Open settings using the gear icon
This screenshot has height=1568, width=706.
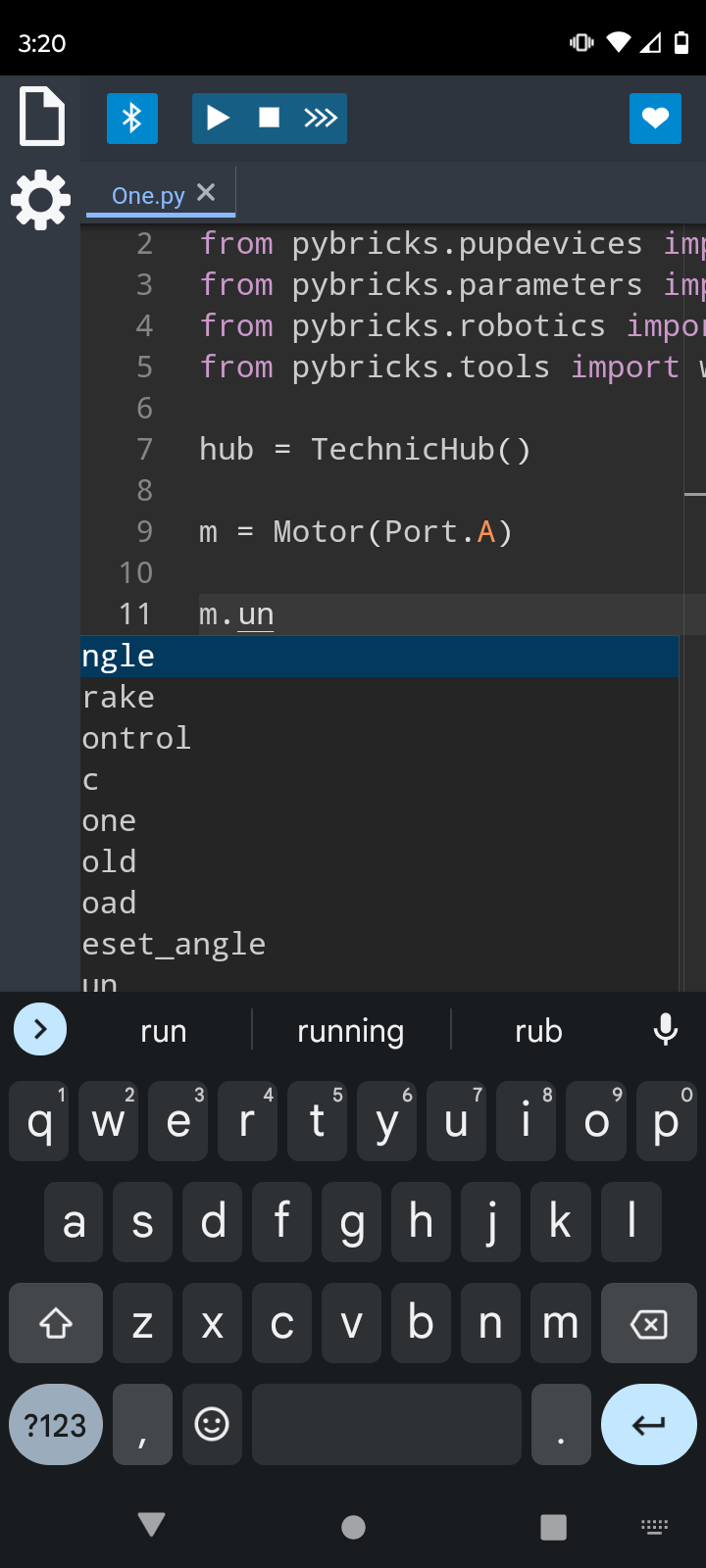(40, 199)
